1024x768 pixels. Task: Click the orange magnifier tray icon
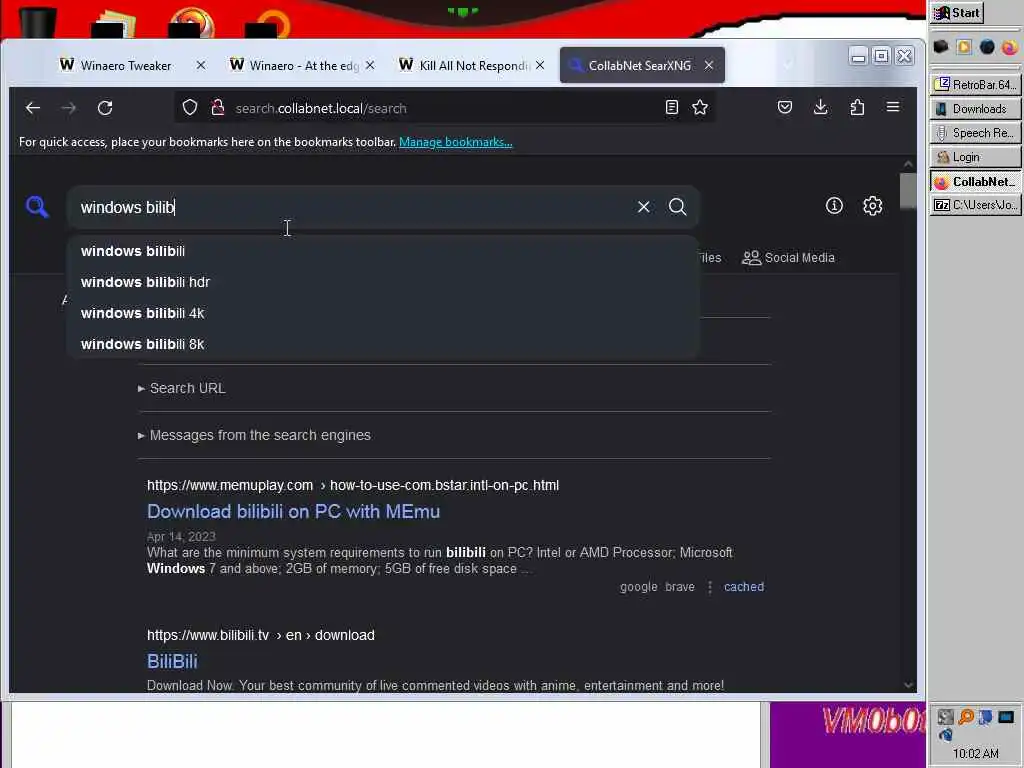[x=965, y=717]
